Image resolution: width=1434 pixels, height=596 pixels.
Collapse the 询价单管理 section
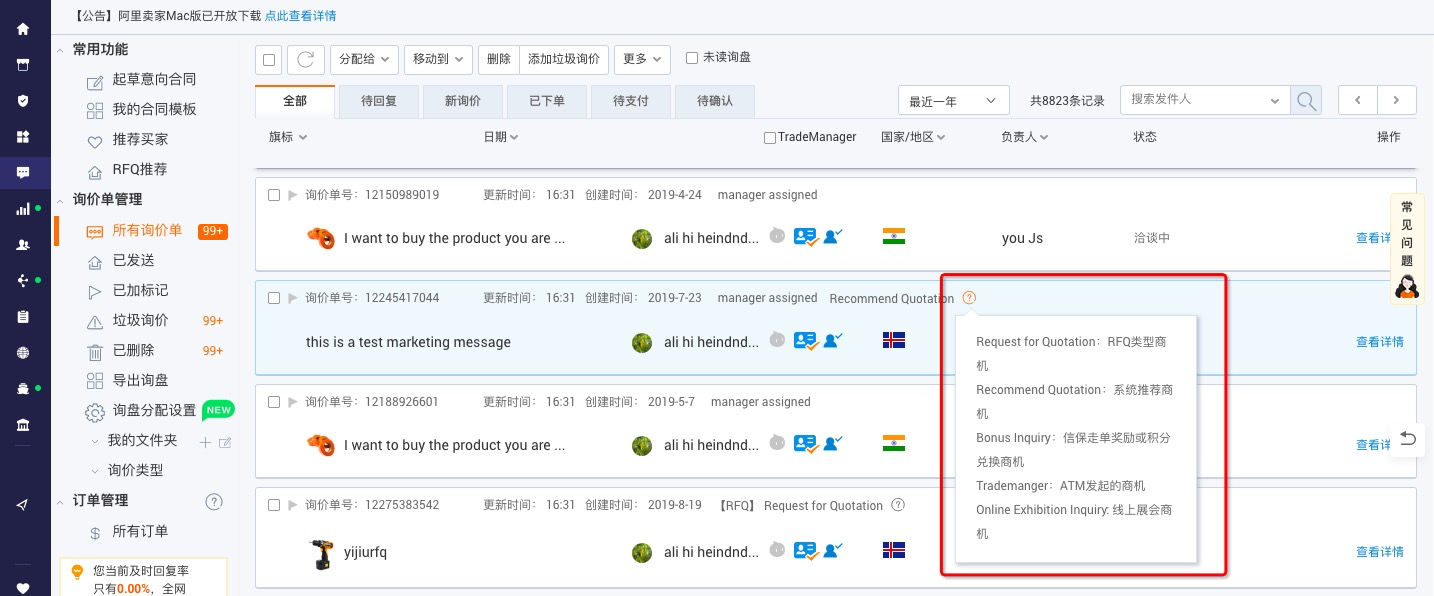61,200
